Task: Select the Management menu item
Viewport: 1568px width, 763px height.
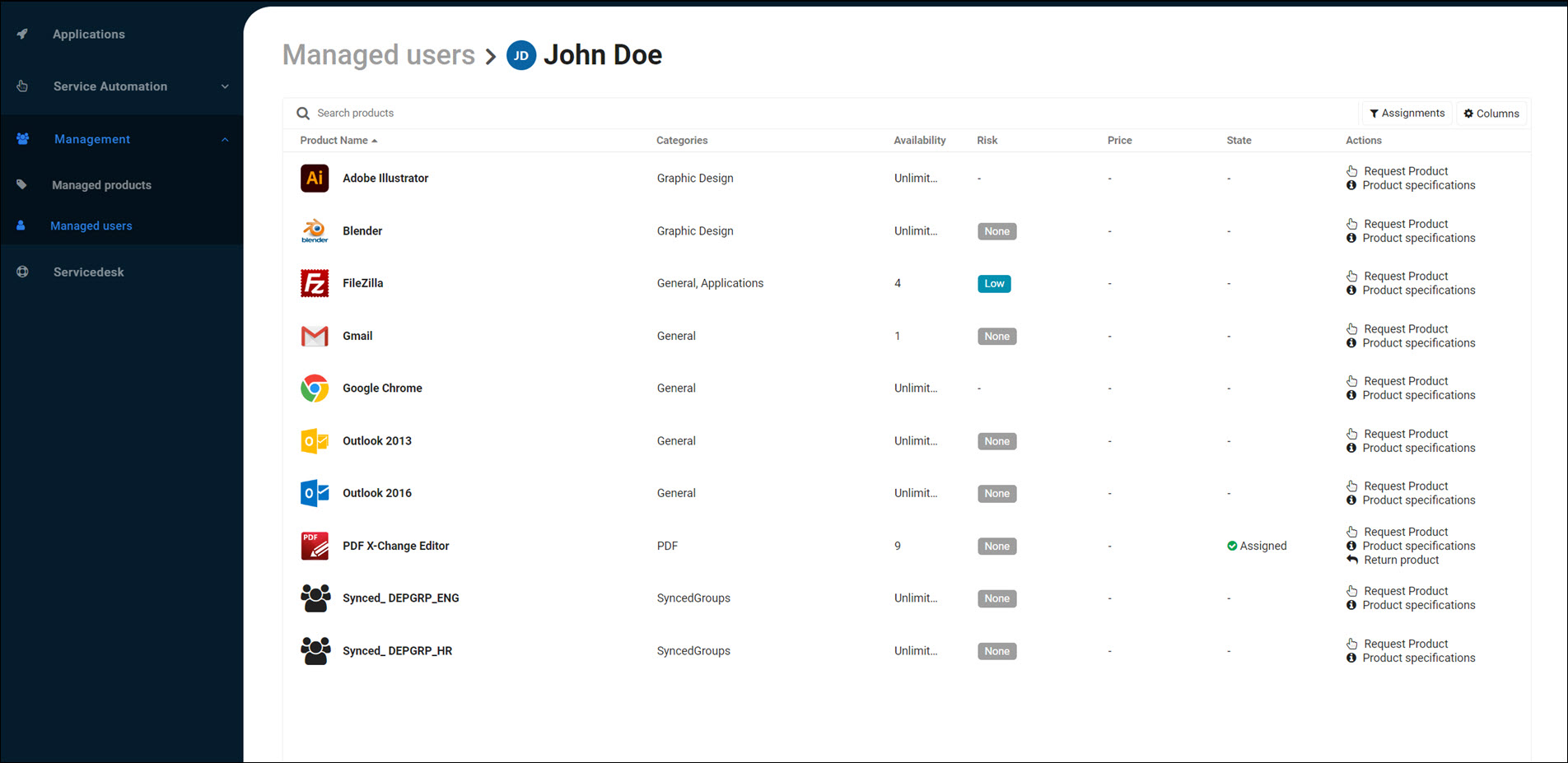Action: 92,139
